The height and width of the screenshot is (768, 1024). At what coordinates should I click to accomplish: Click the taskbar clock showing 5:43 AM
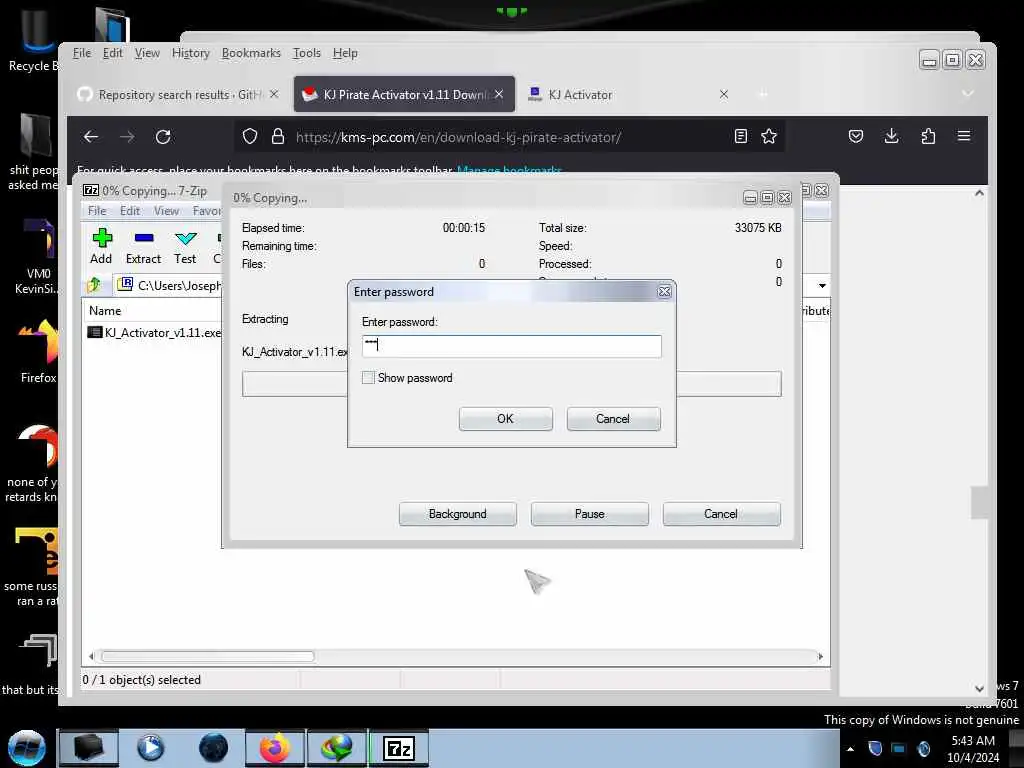[973, 749]
